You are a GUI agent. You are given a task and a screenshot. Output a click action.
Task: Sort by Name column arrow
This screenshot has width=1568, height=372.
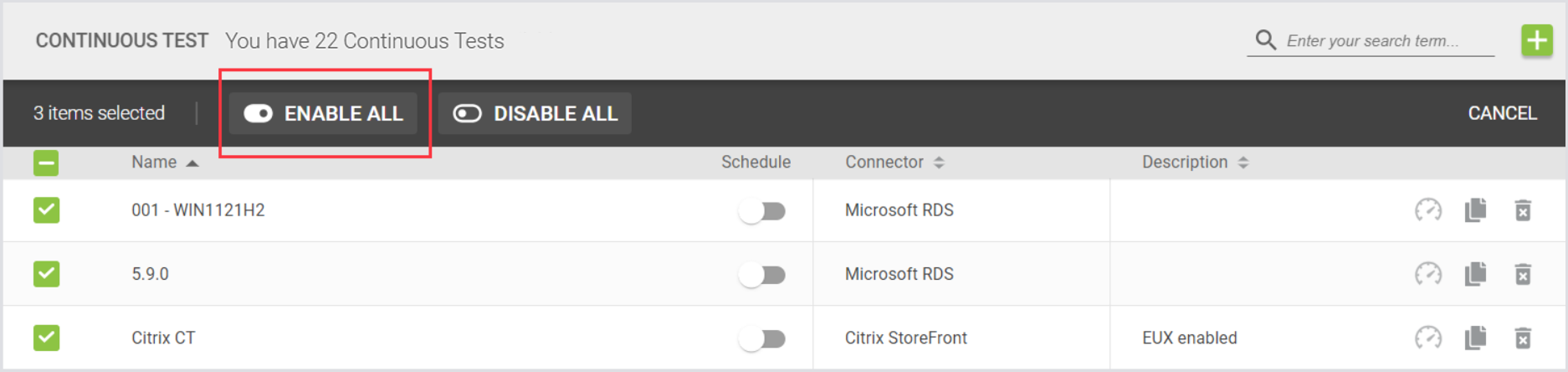pyautogui.click(x=192, y=163)
